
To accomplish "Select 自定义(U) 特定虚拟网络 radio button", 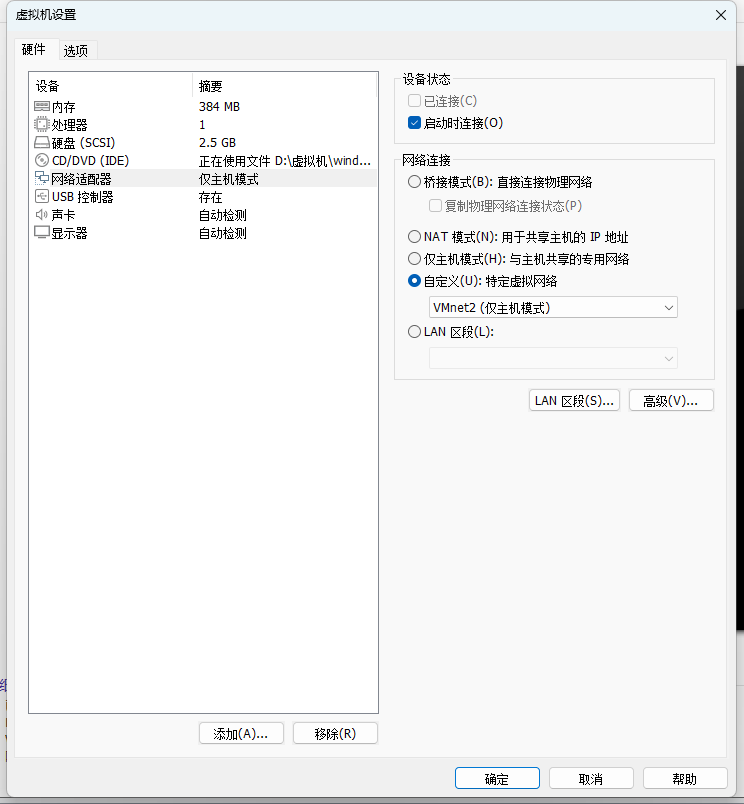I will (414, 280).
